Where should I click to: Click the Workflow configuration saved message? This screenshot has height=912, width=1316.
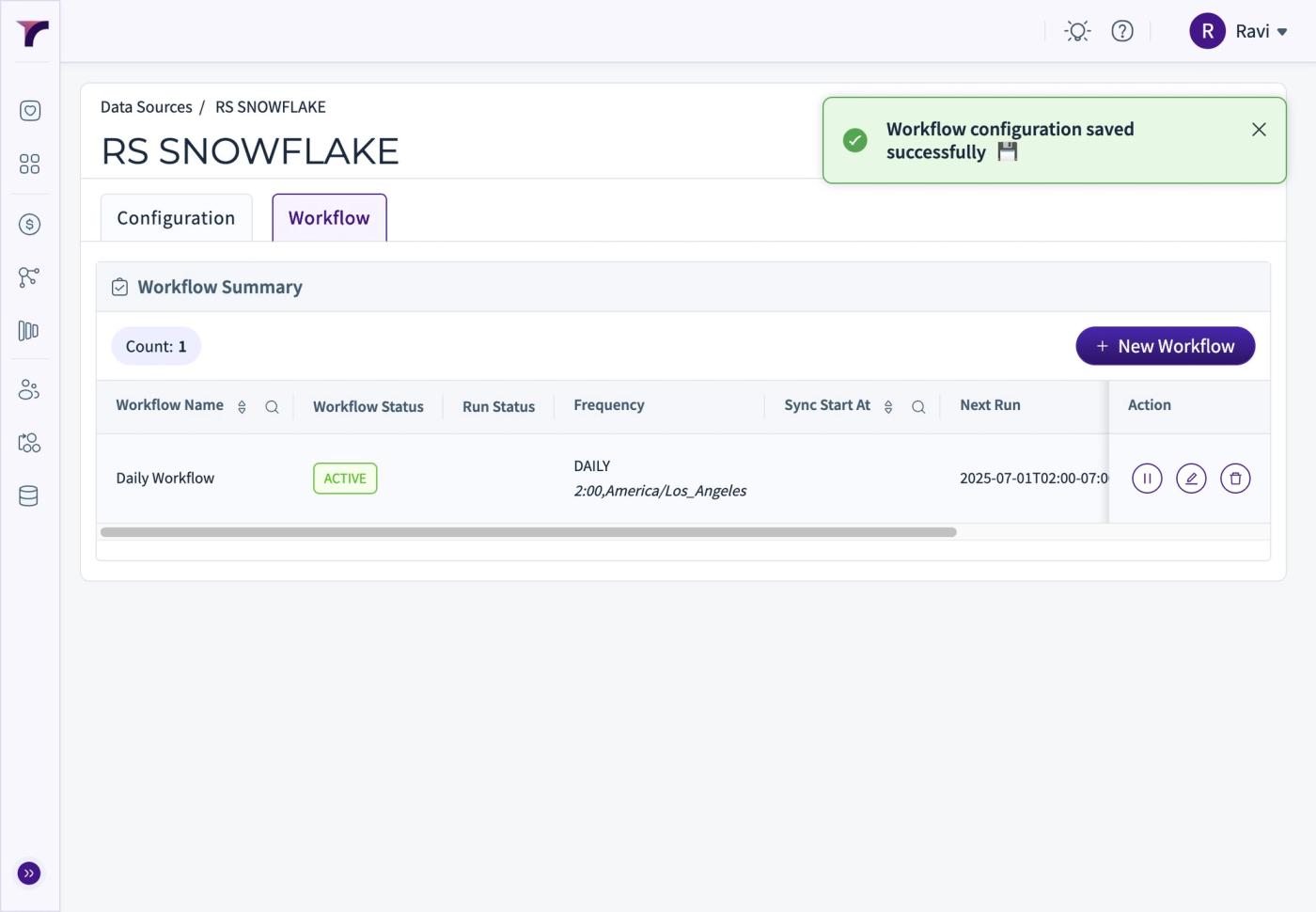click(1010, 140)
